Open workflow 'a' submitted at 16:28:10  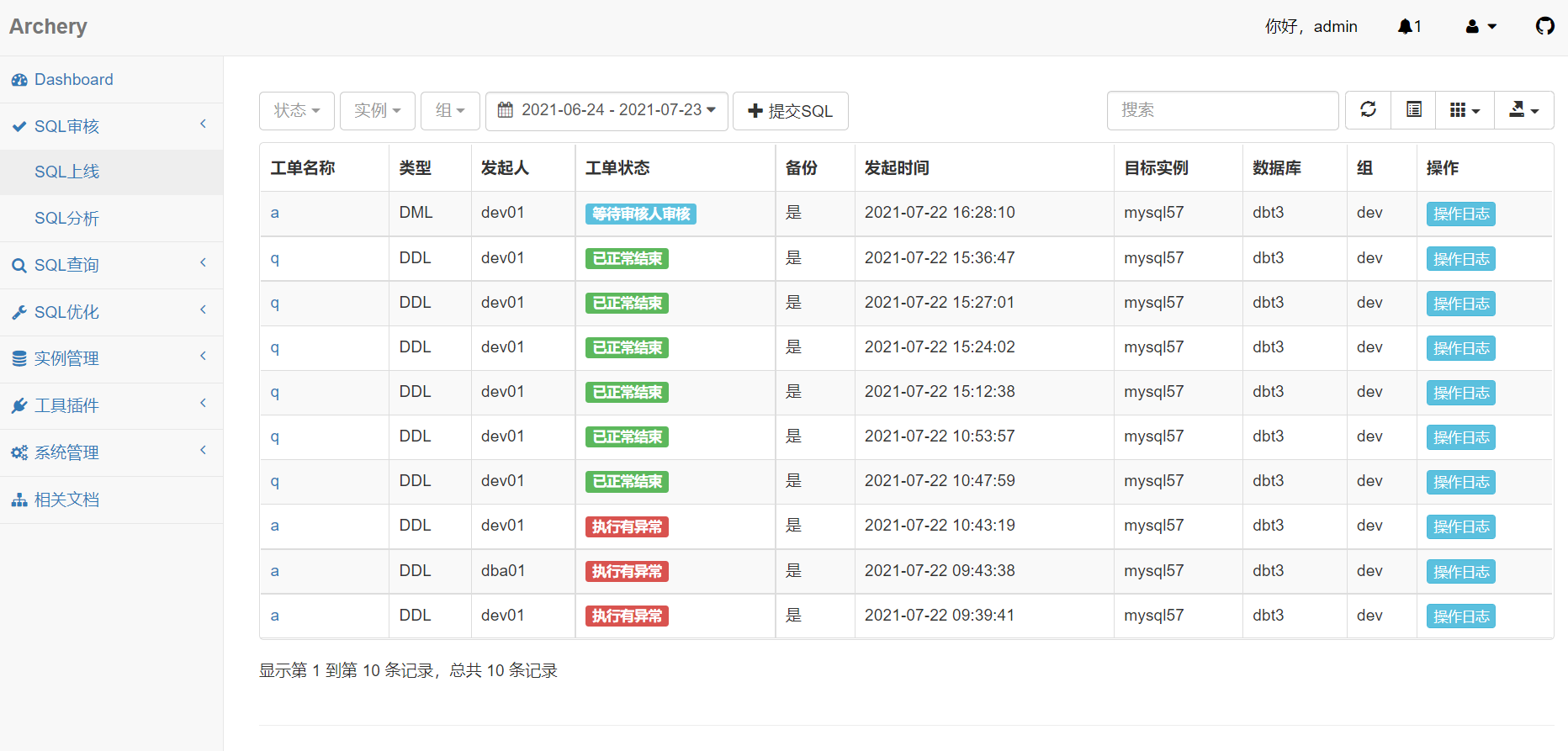(x=275, y=214)
